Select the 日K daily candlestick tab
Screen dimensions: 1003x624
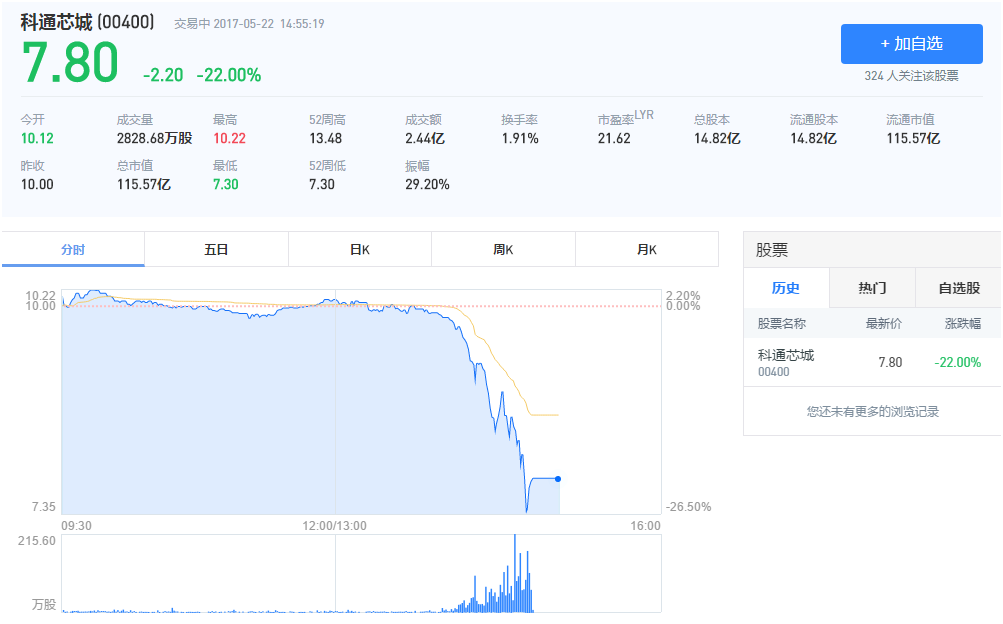pyautogui.click(x=360, y=249)
